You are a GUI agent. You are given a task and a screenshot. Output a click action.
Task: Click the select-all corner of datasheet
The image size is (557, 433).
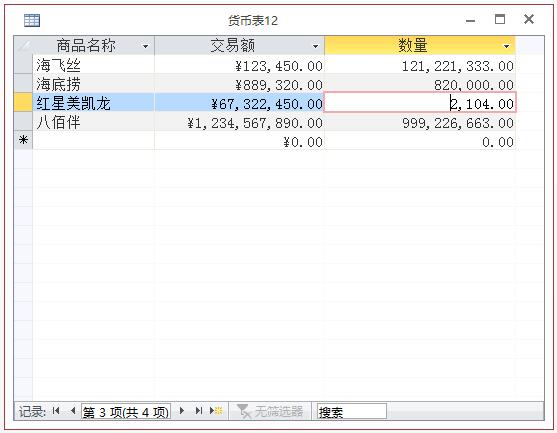coord(23,45)
